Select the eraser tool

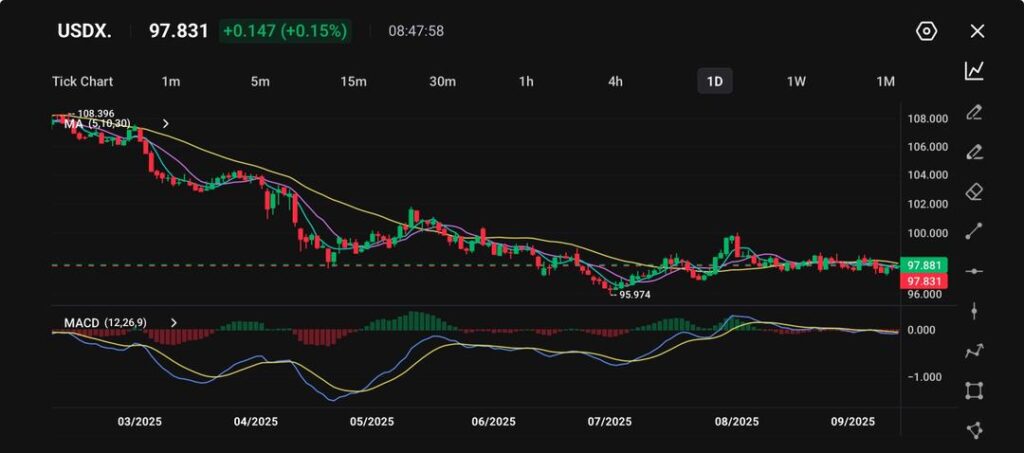click(974, 191)
